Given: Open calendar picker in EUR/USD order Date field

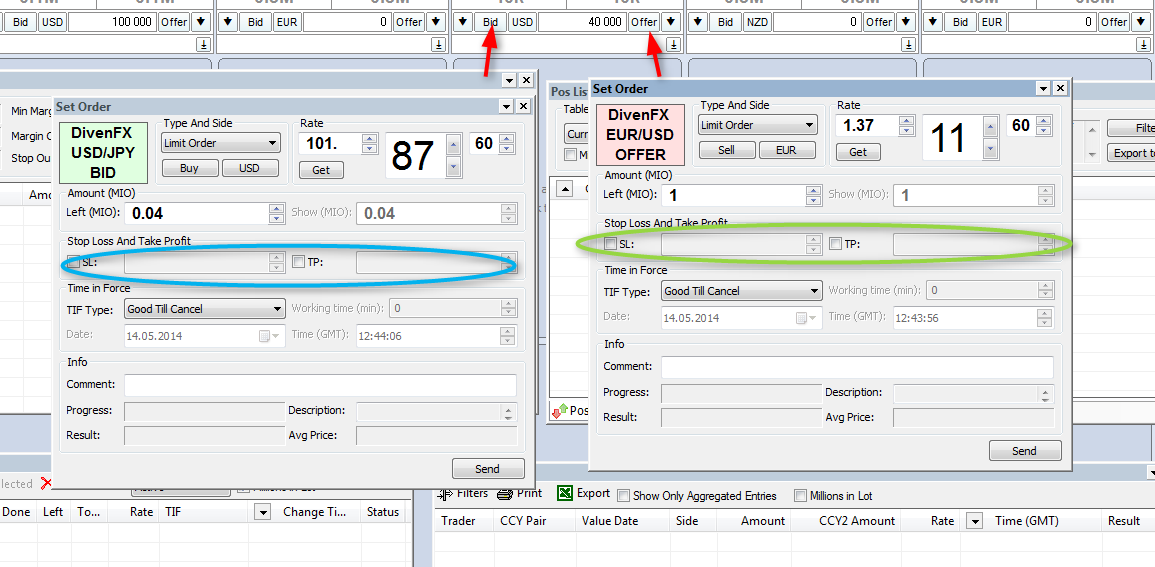Looking at the screenshot, I should click(x=806, y=318).
